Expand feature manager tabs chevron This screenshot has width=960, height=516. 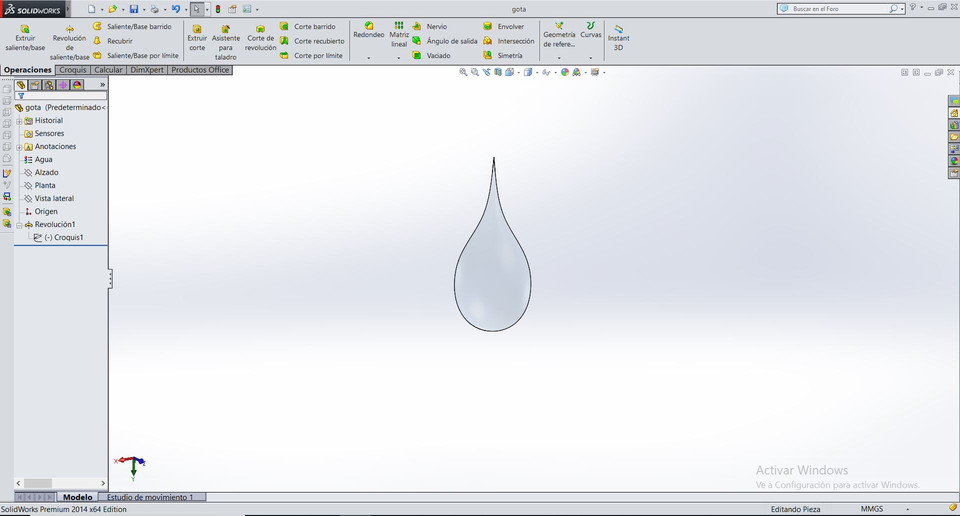(102, 85)
